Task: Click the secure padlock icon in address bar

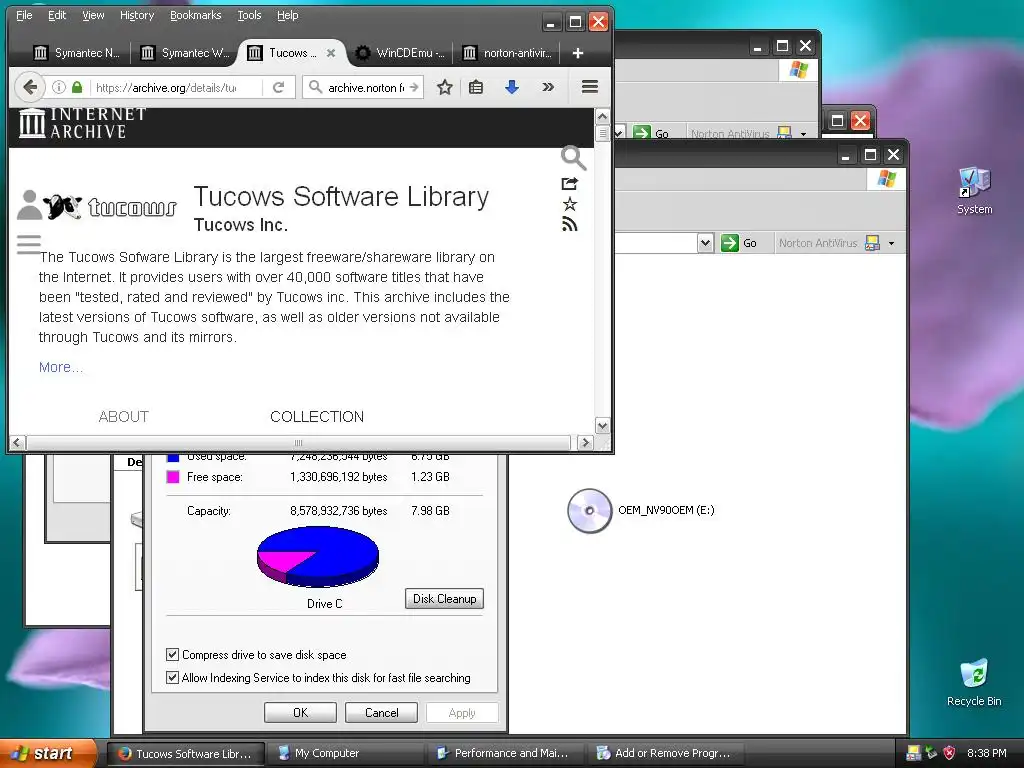Action: [x=77, y=87]
